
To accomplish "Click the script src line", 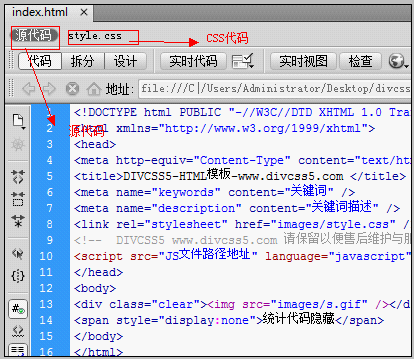I will click(x=242, y=256).
